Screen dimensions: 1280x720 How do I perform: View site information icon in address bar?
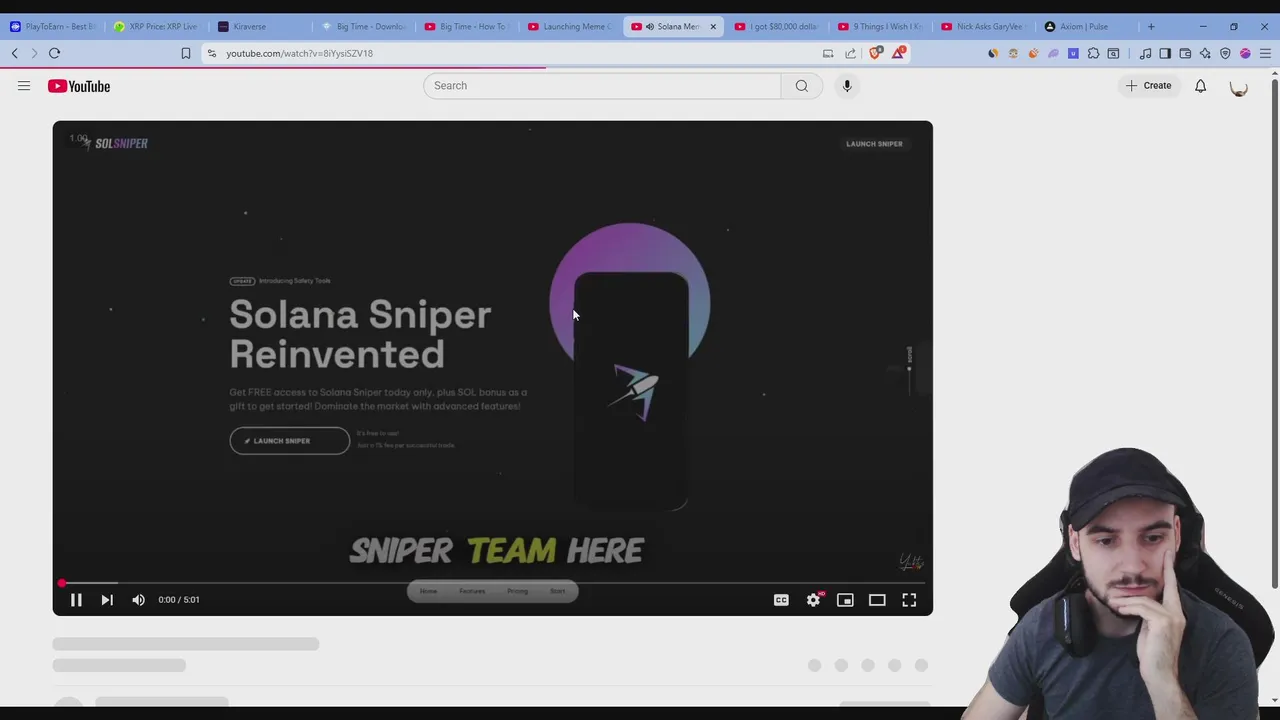click(211, 53)
